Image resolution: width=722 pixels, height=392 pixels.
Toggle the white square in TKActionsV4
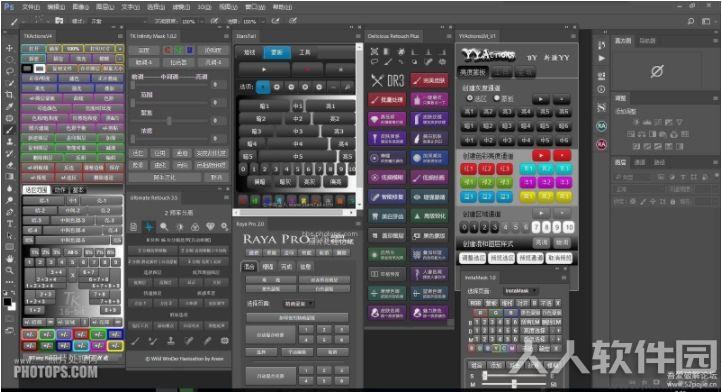pyautogui.click(x=40, y=69)
